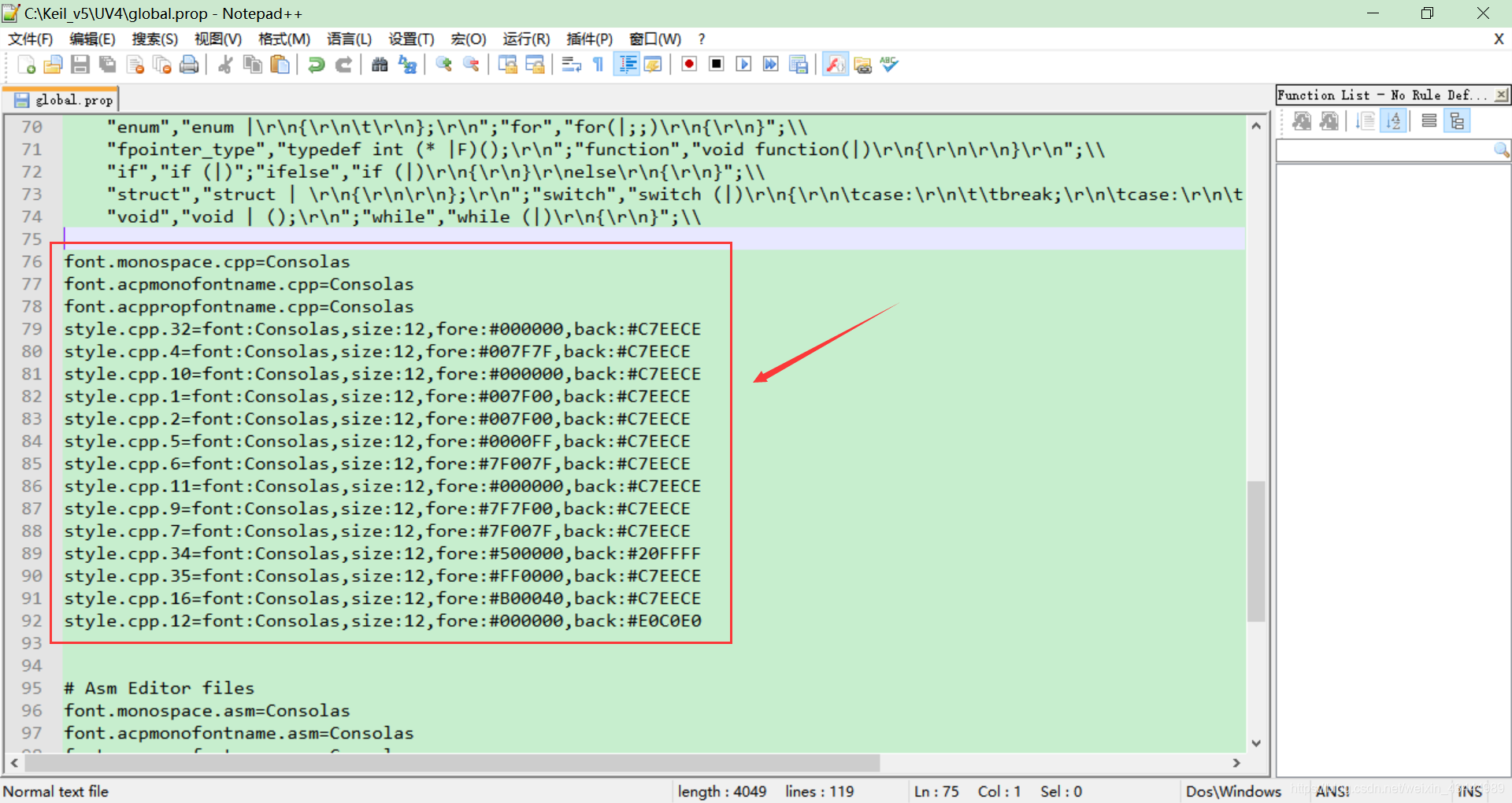1512x803 pixels.
Task: Toggle the Function List panel toolbar icon
Action: [836, 65]
